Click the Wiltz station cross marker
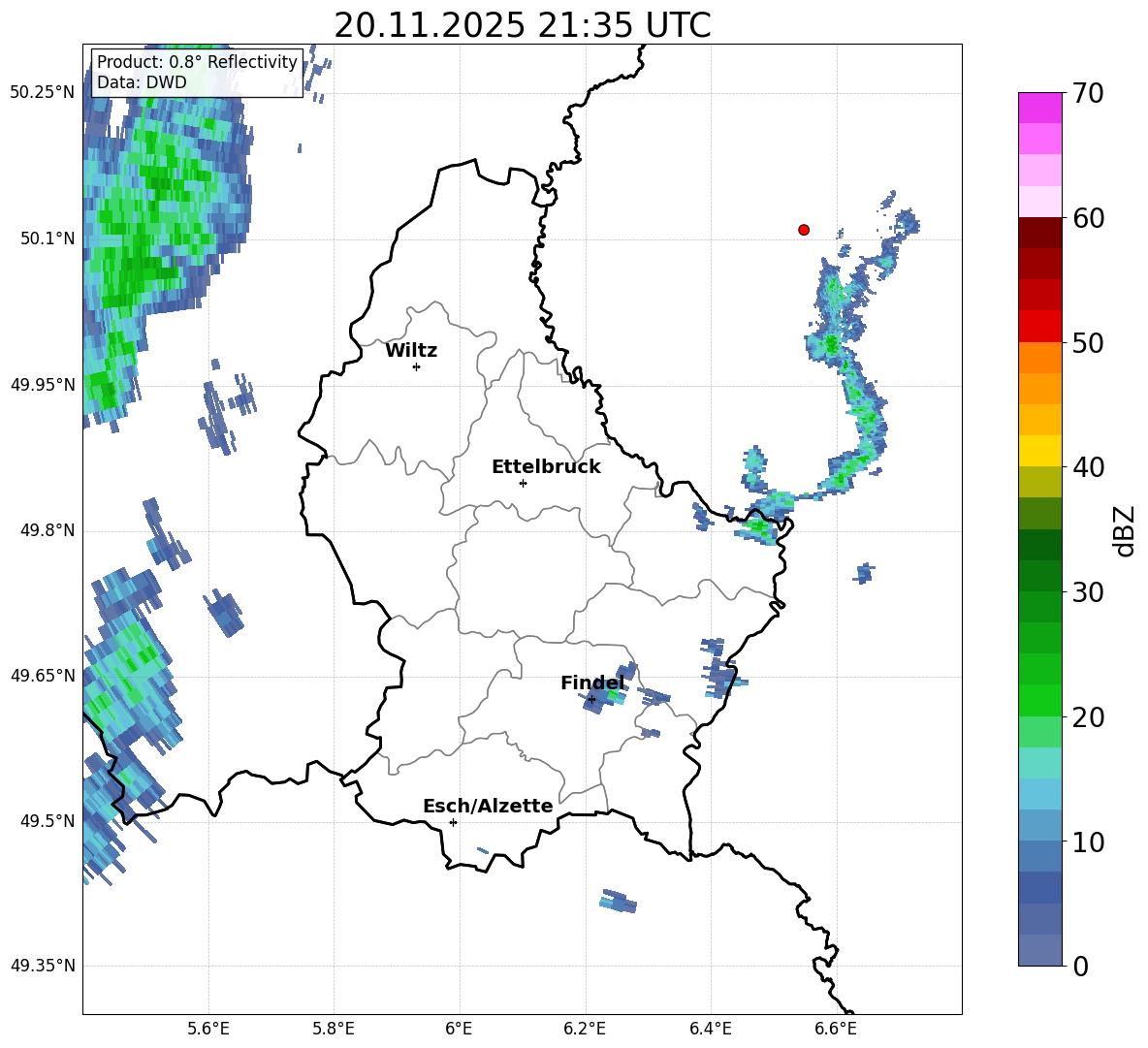 (417, 366)
